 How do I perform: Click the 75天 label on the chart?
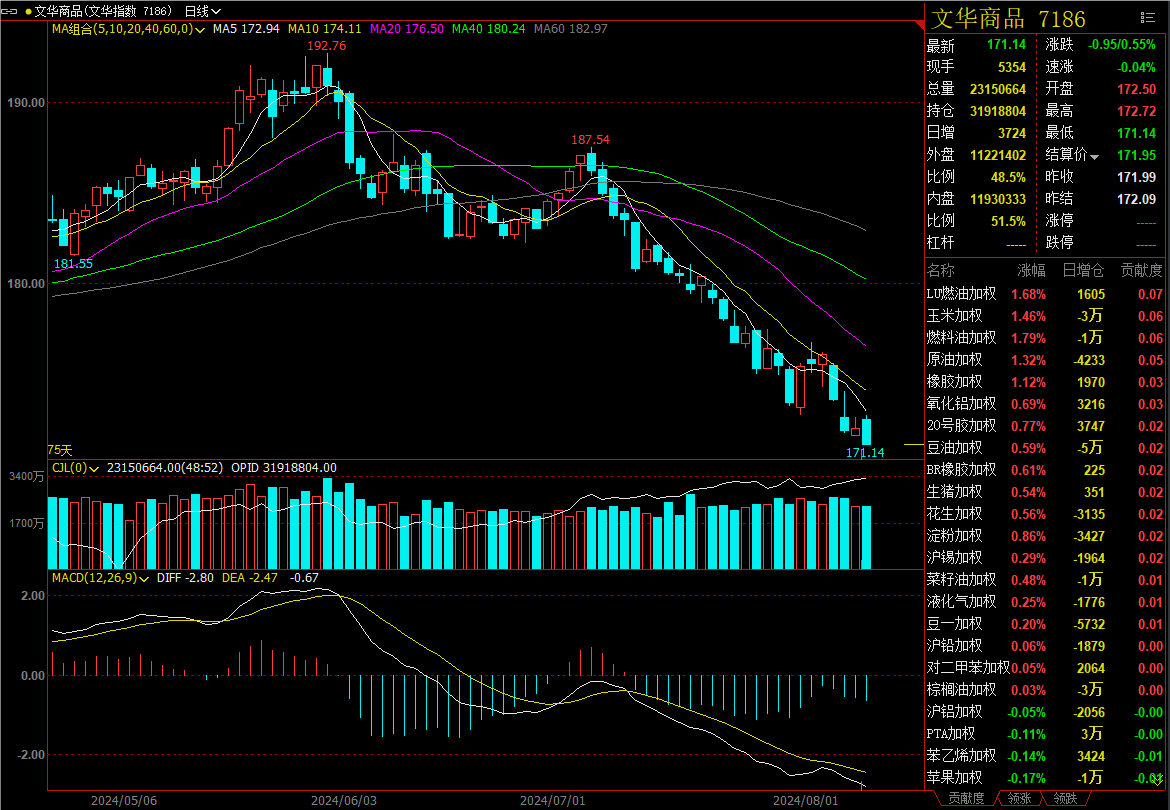(60, 450)
